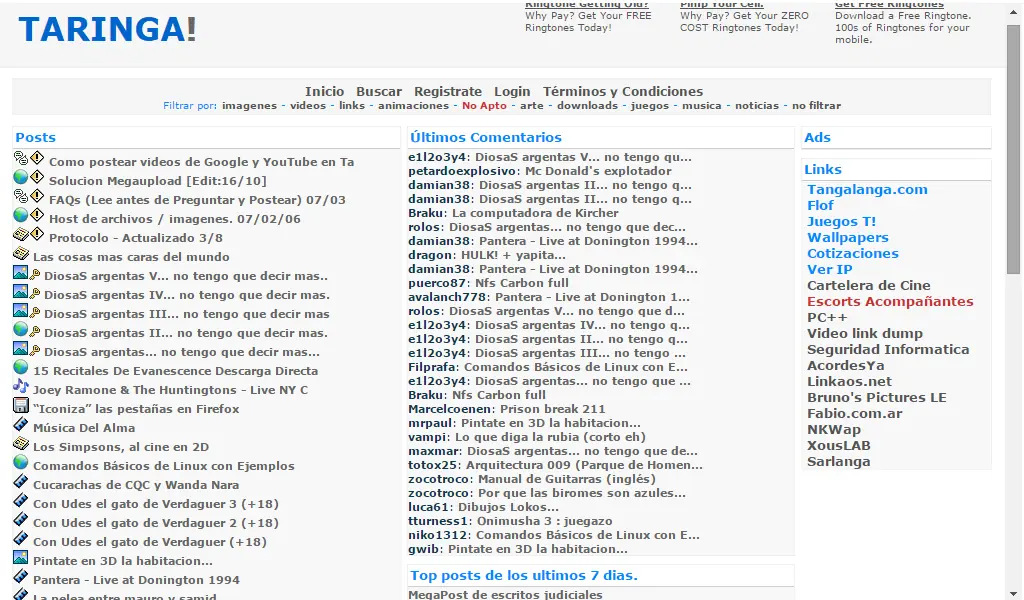1024x600 pixels.
Task: Open the TARINGA! logo home link
Action: click(107, 29)
